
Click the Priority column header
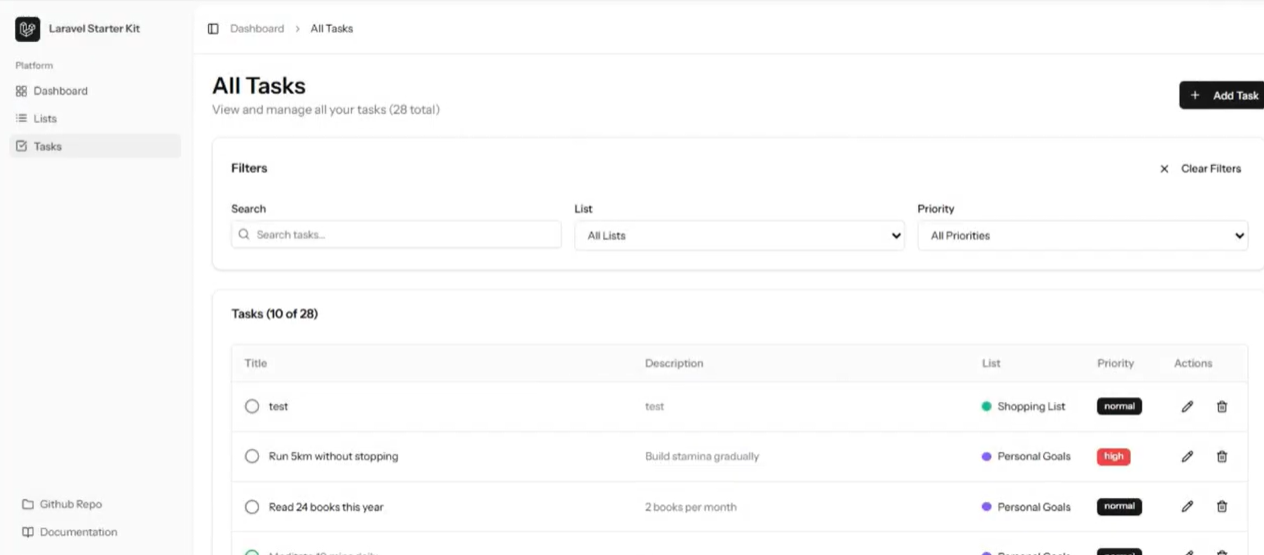point(1116,363)
